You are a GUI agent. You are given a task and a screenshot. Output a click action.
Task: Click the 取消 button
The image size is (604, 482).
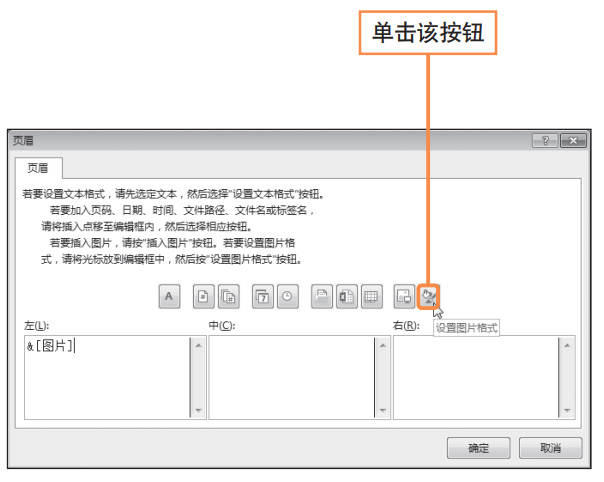pos(550,448)
